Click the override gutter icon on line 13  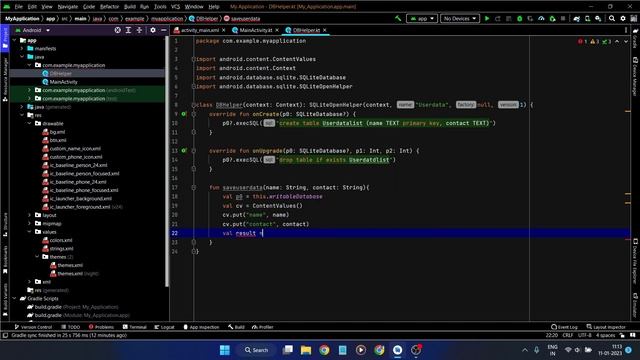tap(184, 151)
